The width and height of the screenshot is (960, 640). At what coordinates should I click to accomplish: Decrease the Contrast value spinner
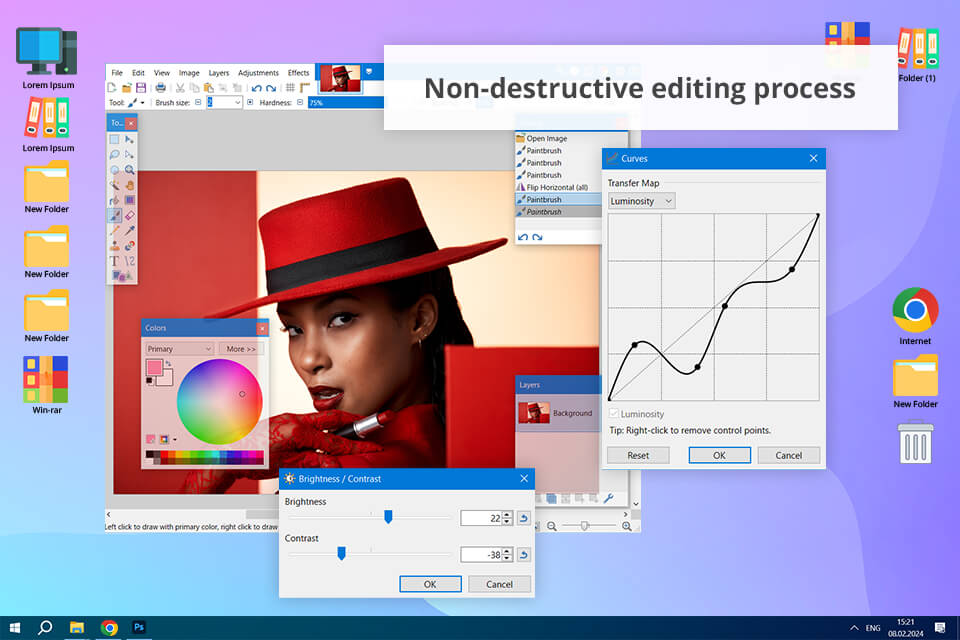click(507, 558)
